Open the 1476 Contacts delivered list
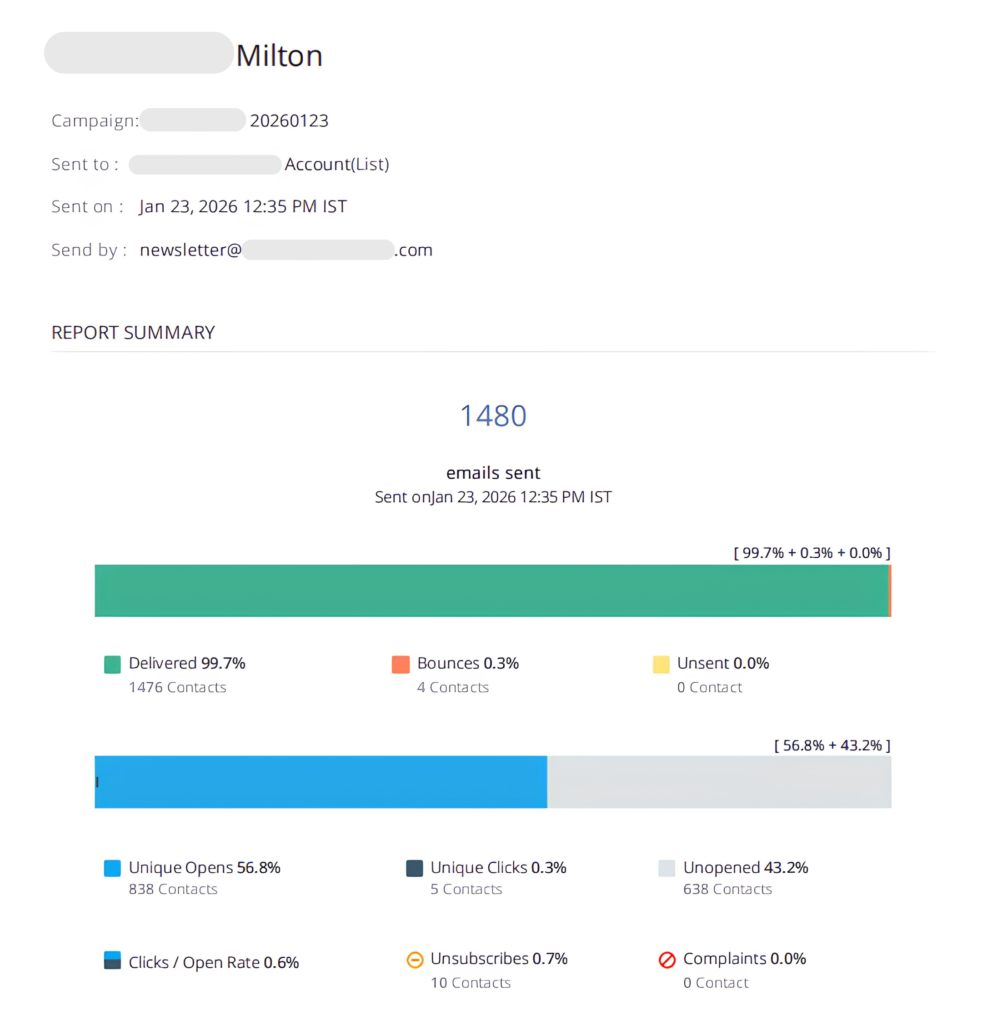This screenshot has height=1030, width=982. tap(177, 687)
